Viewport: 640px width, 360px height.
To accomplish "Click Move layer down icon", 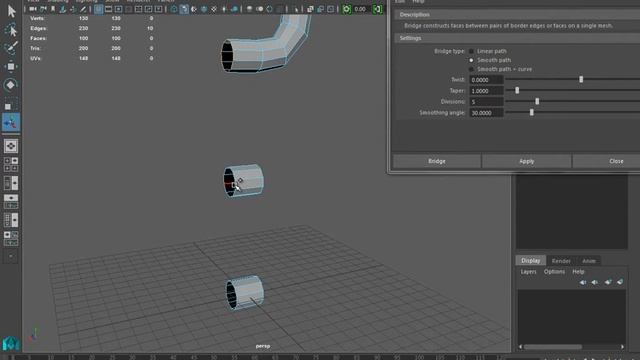I will 595,282.
